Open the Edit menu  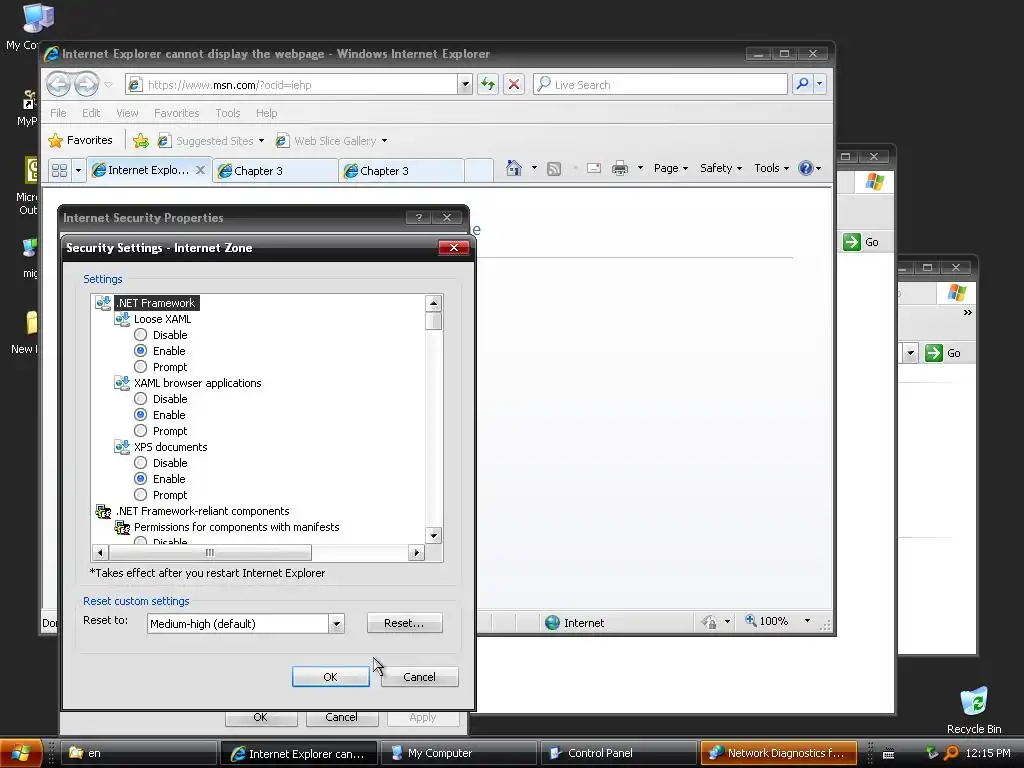(x=91, y=113)
